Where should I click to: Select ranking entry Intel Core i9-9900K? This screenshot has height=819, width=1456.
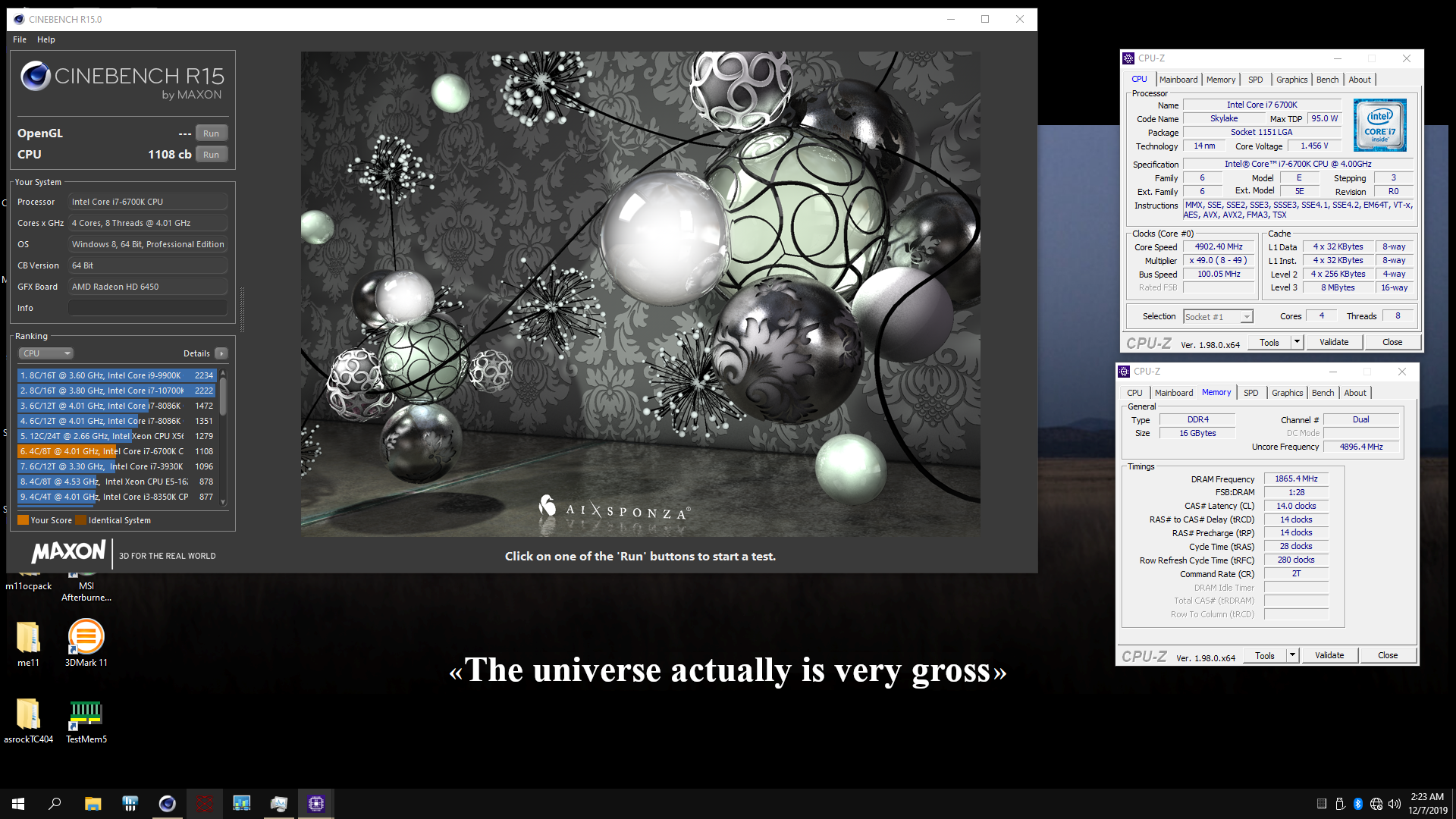117,375
